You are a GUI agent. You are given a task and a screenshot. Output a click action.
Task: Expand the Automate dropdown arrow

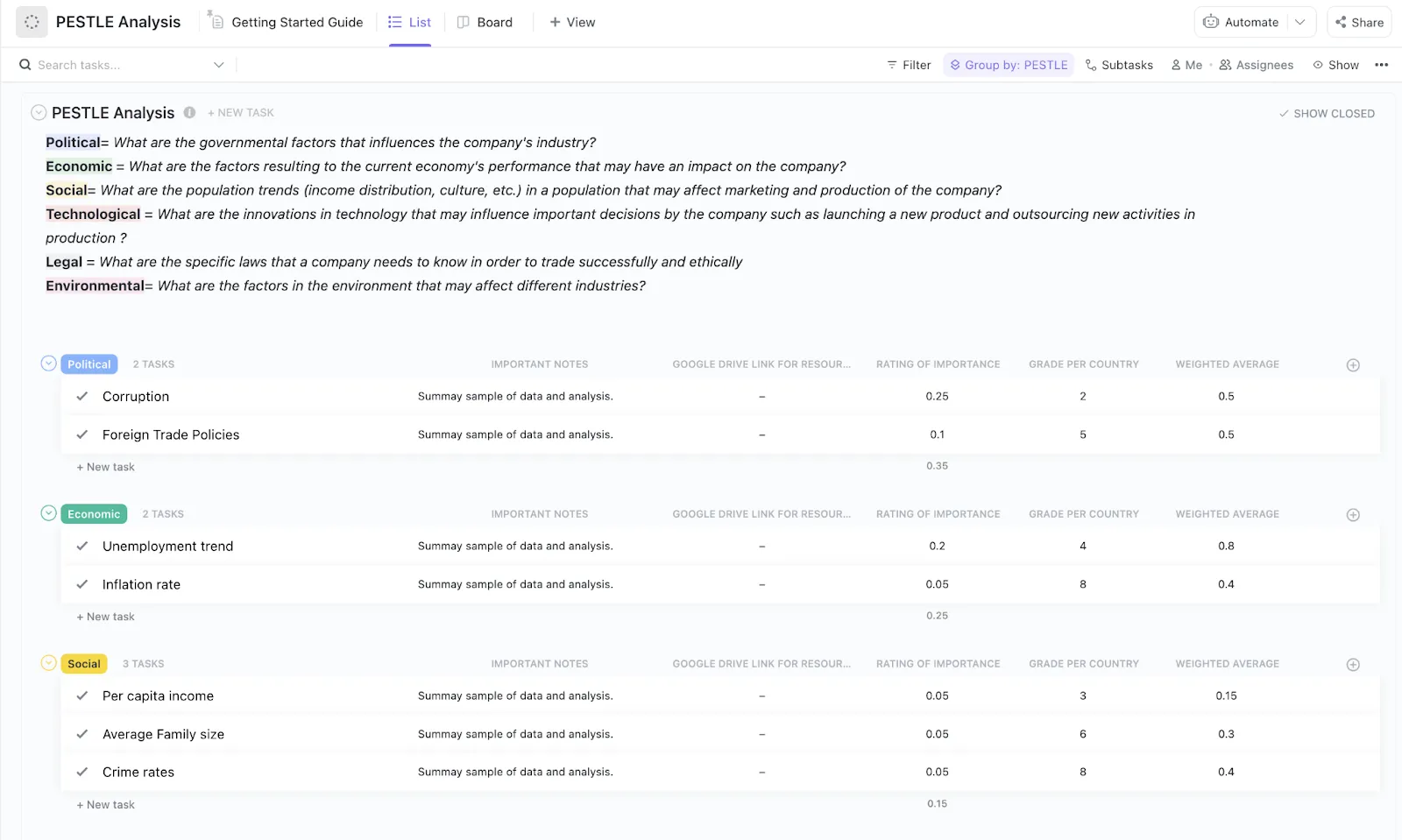tap(1300, 22)
